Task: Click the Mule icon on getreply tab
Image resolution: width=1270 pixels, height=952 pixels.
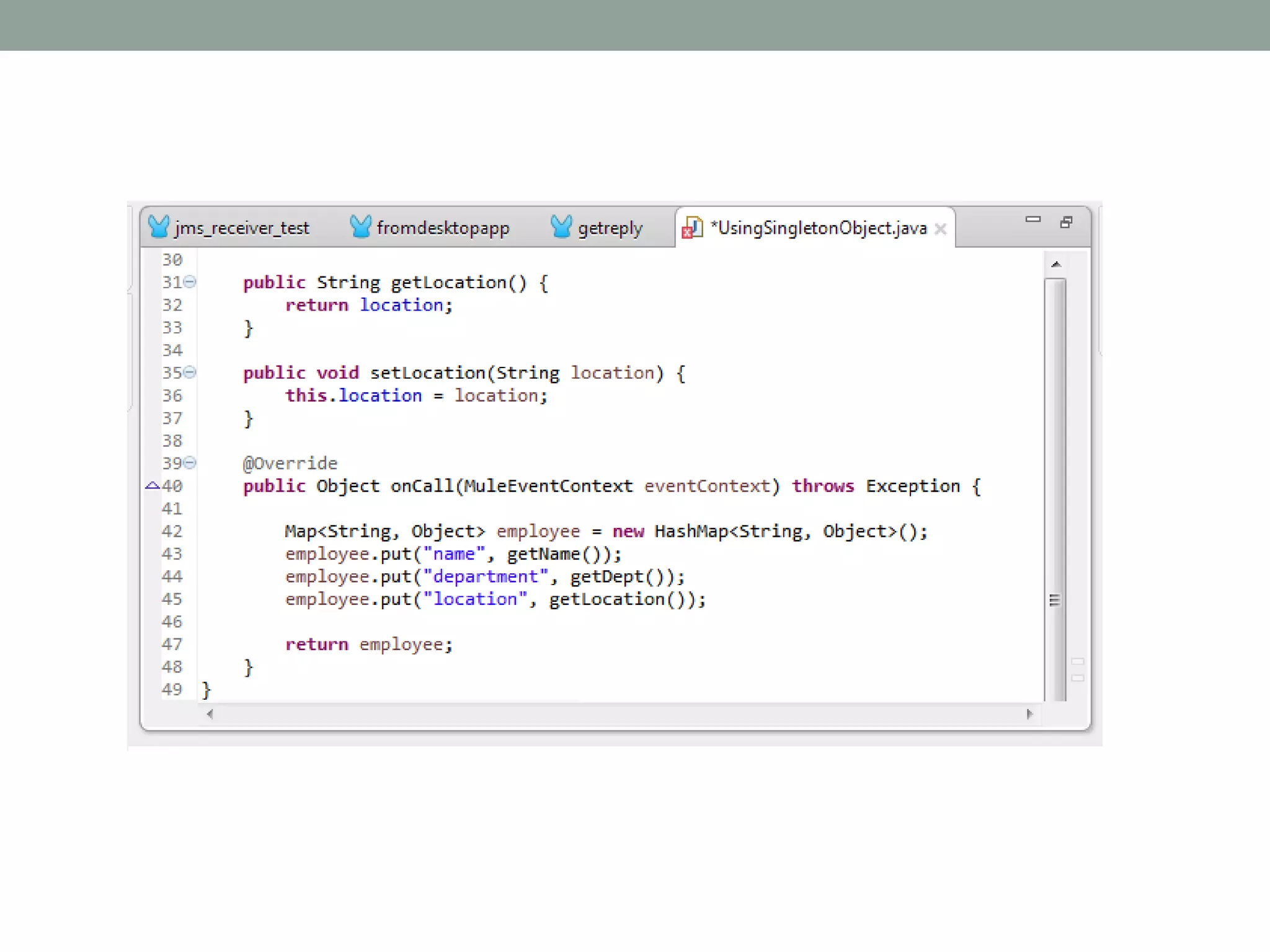Action: pos(561,227)
